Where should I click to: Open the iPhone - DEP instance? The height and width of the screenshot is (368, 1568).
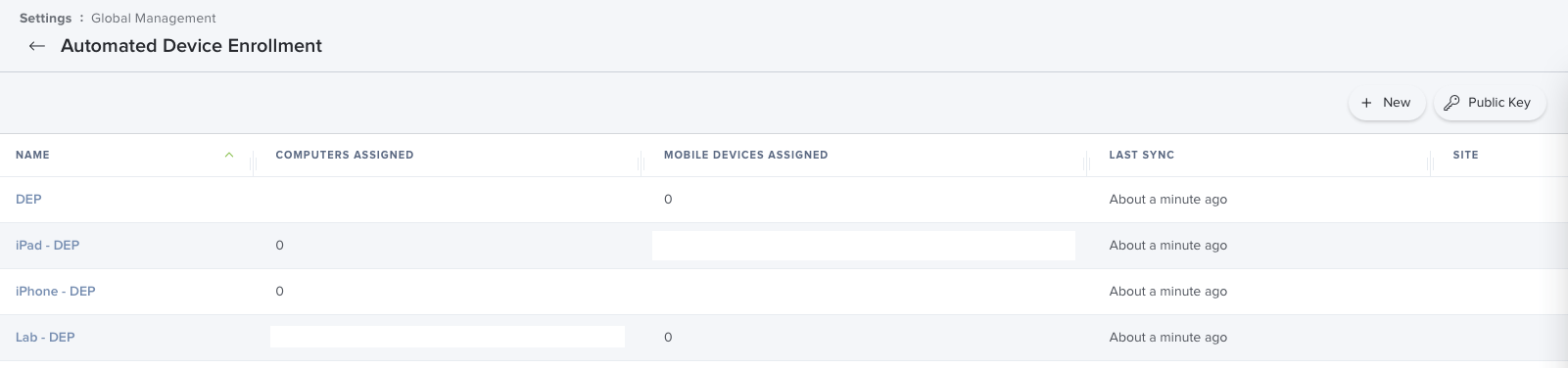55,292
